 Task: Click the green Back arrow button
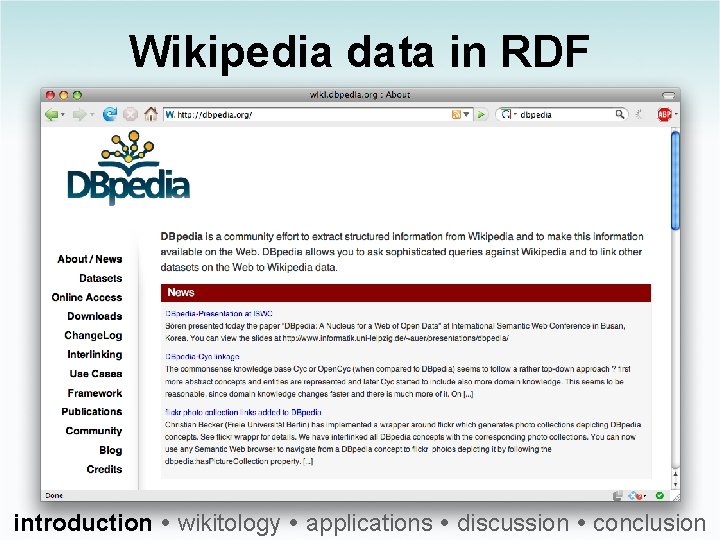coord(51,114)
